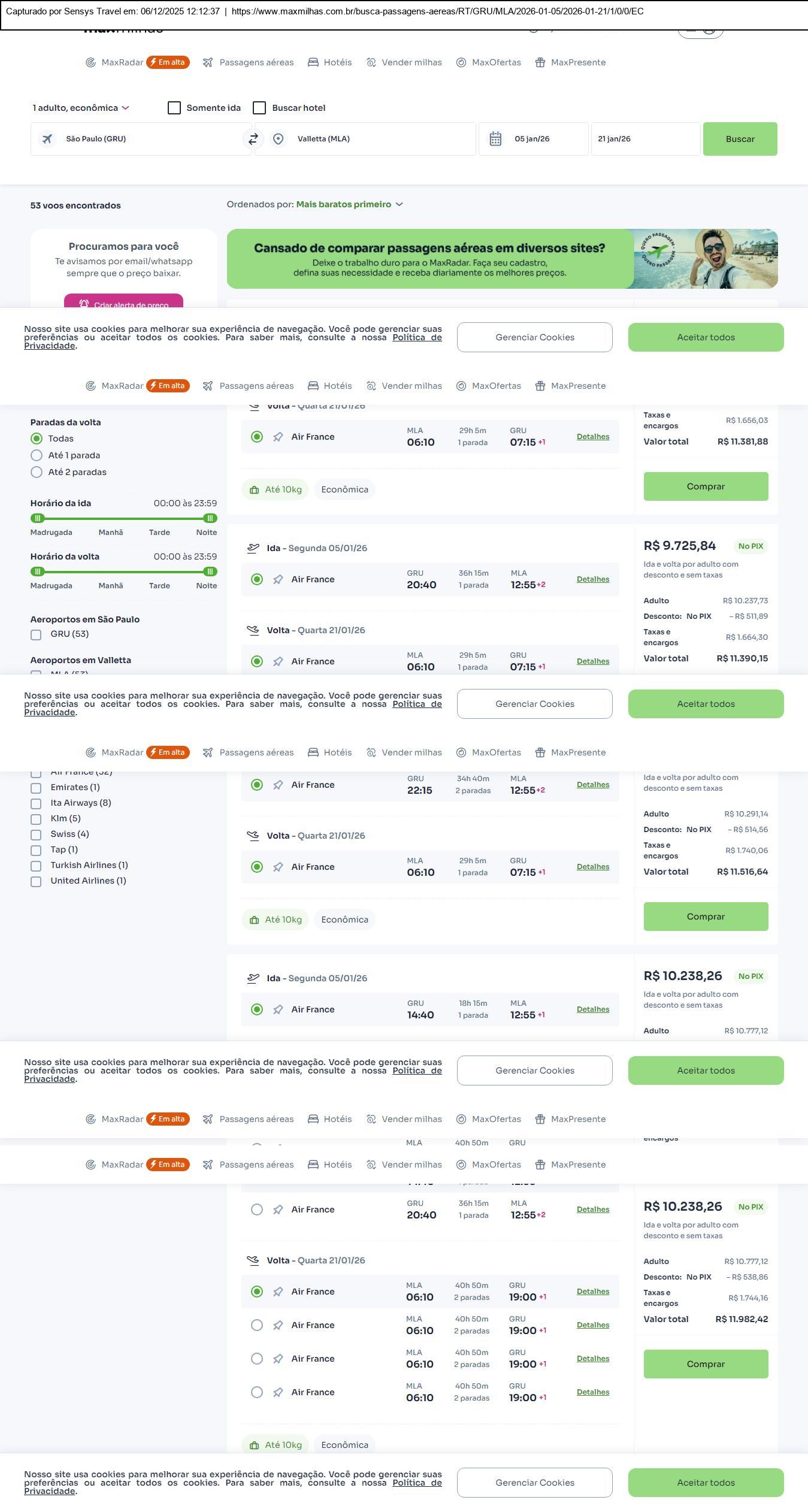Click the bed icon next to Hotéis
Screen dimensions: 808x1512
[313, 62]
